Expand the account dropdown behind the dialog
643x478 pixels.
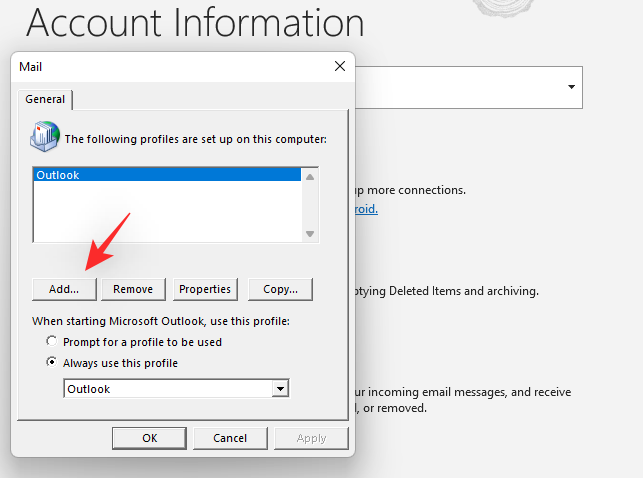[x=572, y=87]
